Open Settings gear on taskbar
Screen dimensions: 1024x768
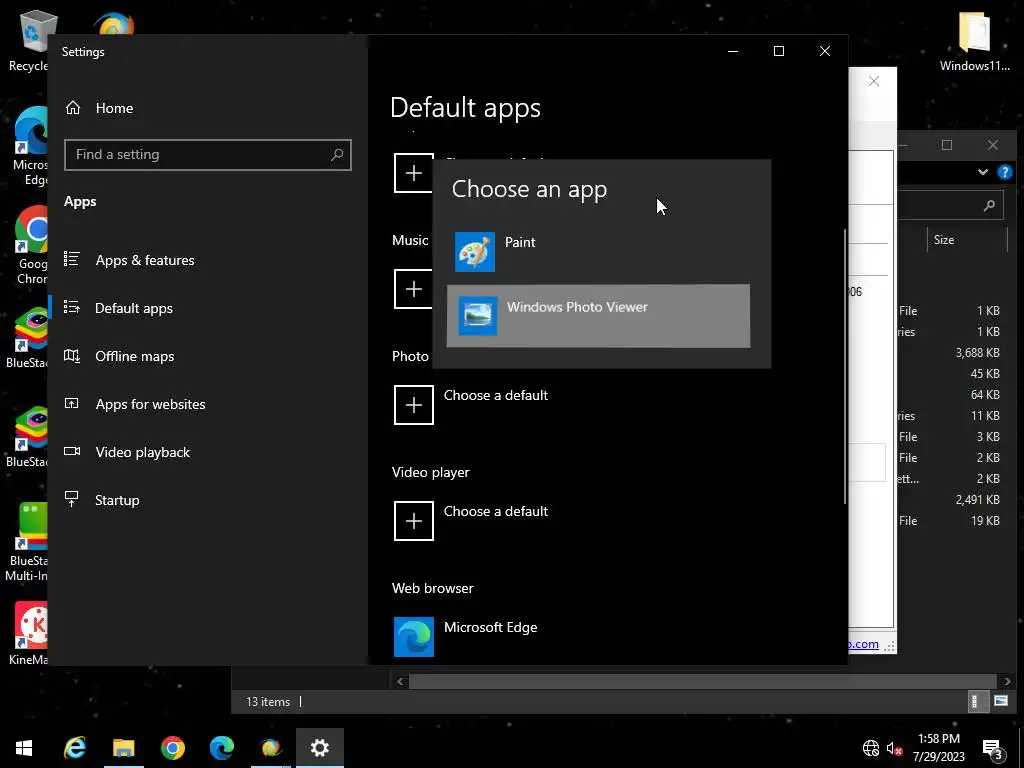pyautogui.click(x=320, y=748)
